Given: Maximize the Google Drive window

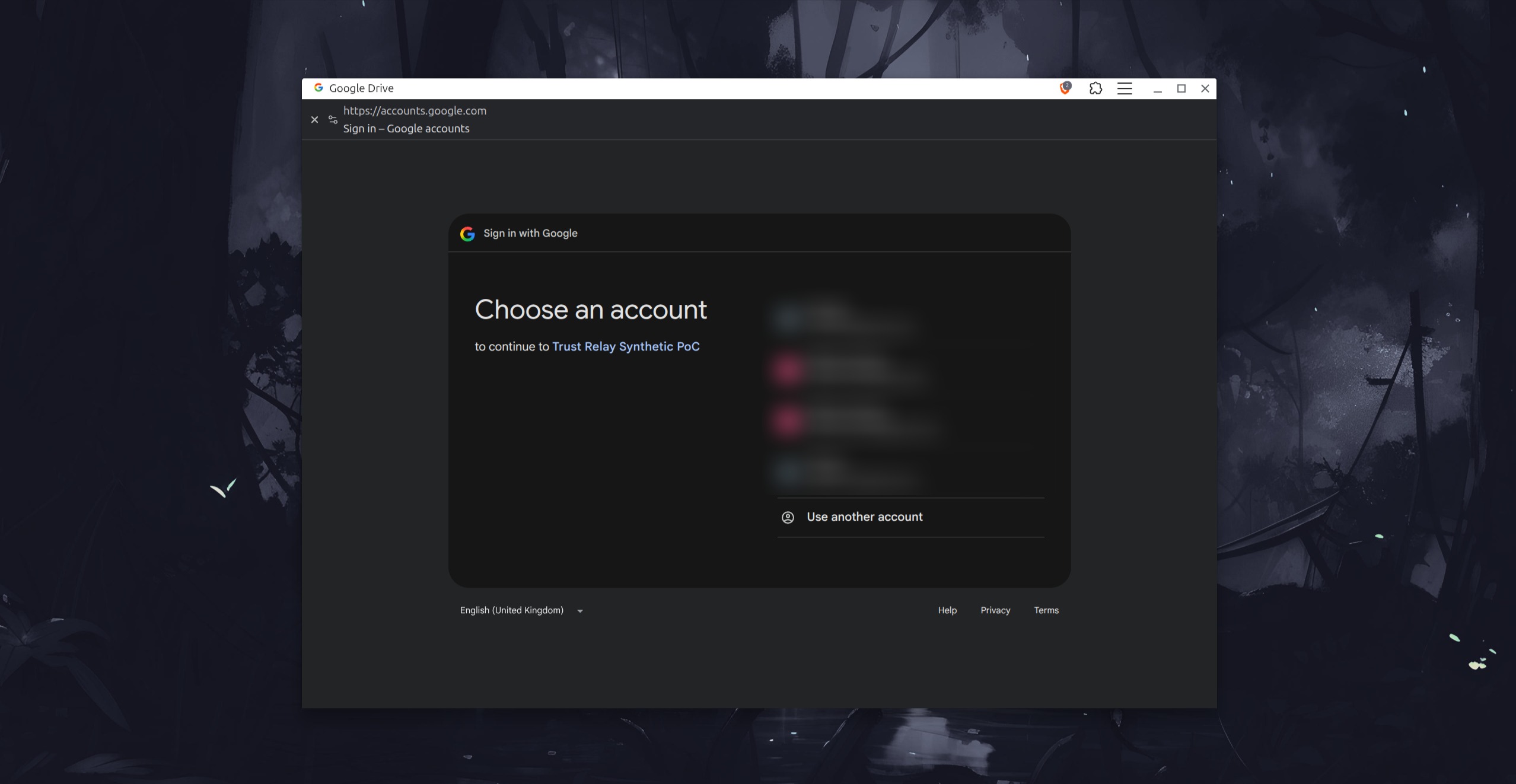Looking at the screenshot, I should click(1181, 88).
